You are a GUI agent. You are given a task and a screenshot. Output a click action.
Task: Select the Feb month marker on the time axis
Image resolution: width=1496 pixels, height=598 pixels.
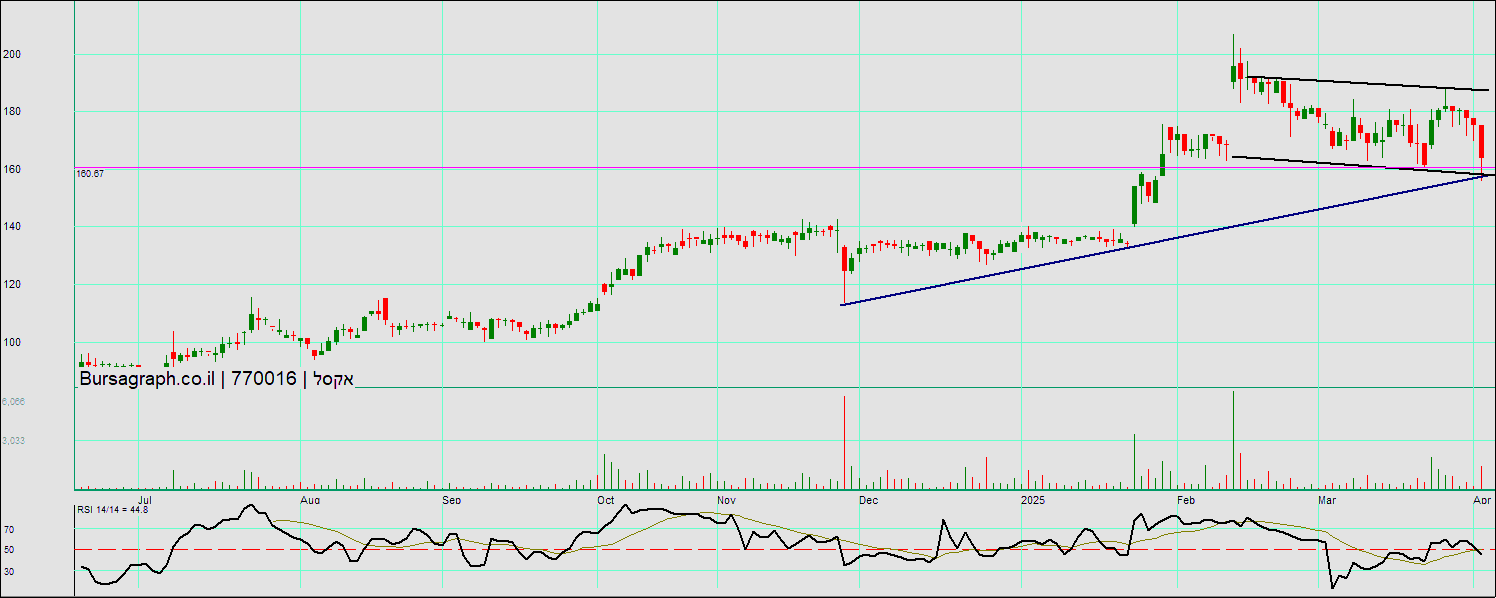pyautogui.click(x=1187, y=499)
